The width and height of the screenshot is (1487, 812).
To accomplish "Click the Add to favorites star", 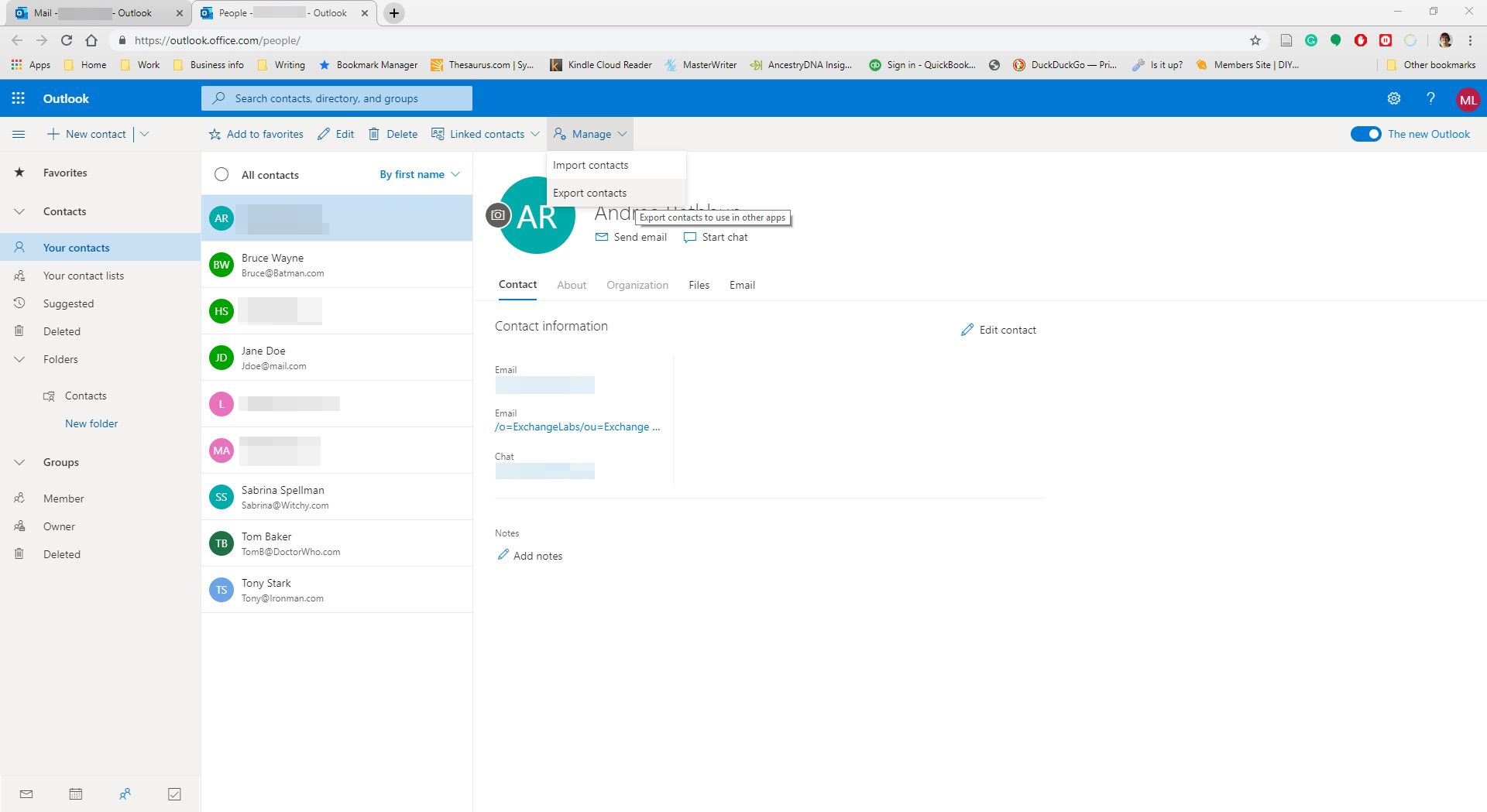I will click(x=215, y=134).
